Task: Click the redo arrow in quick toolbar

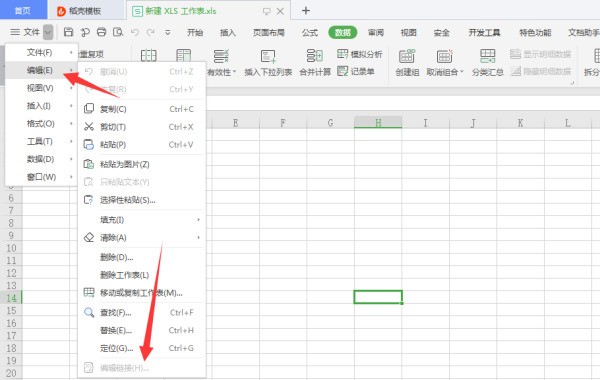Action: pyautogui.click(x=151, y=33)
